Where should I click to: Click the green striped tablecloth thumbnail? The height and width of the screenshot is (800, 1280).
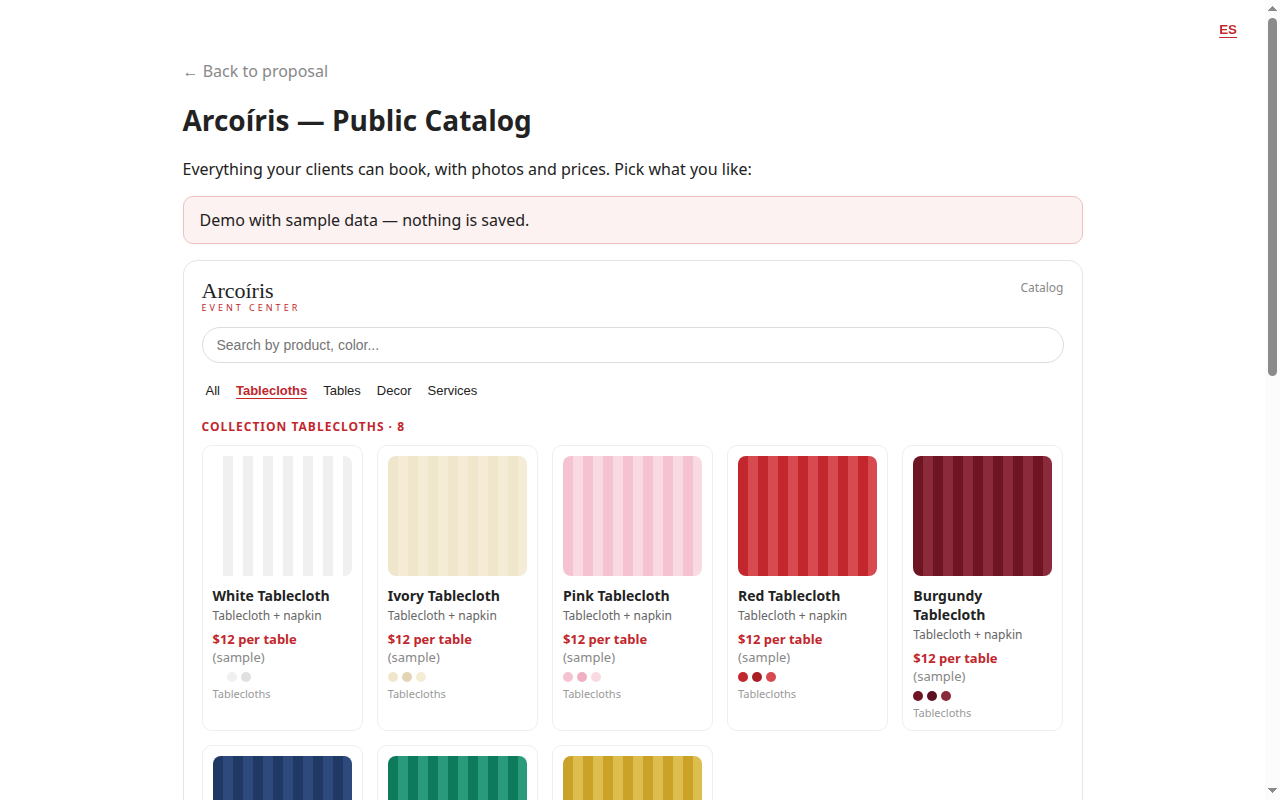point(457,778)
